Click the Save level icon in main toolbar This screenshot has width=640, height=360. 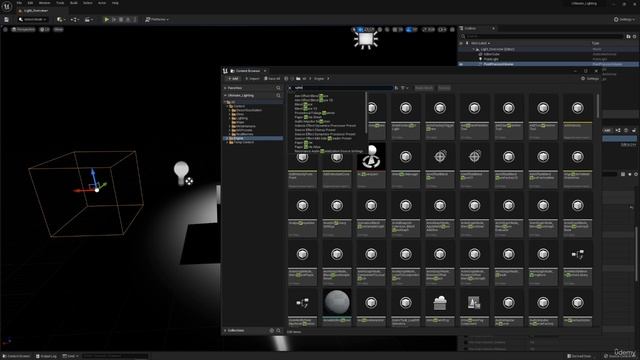point(7,20)
